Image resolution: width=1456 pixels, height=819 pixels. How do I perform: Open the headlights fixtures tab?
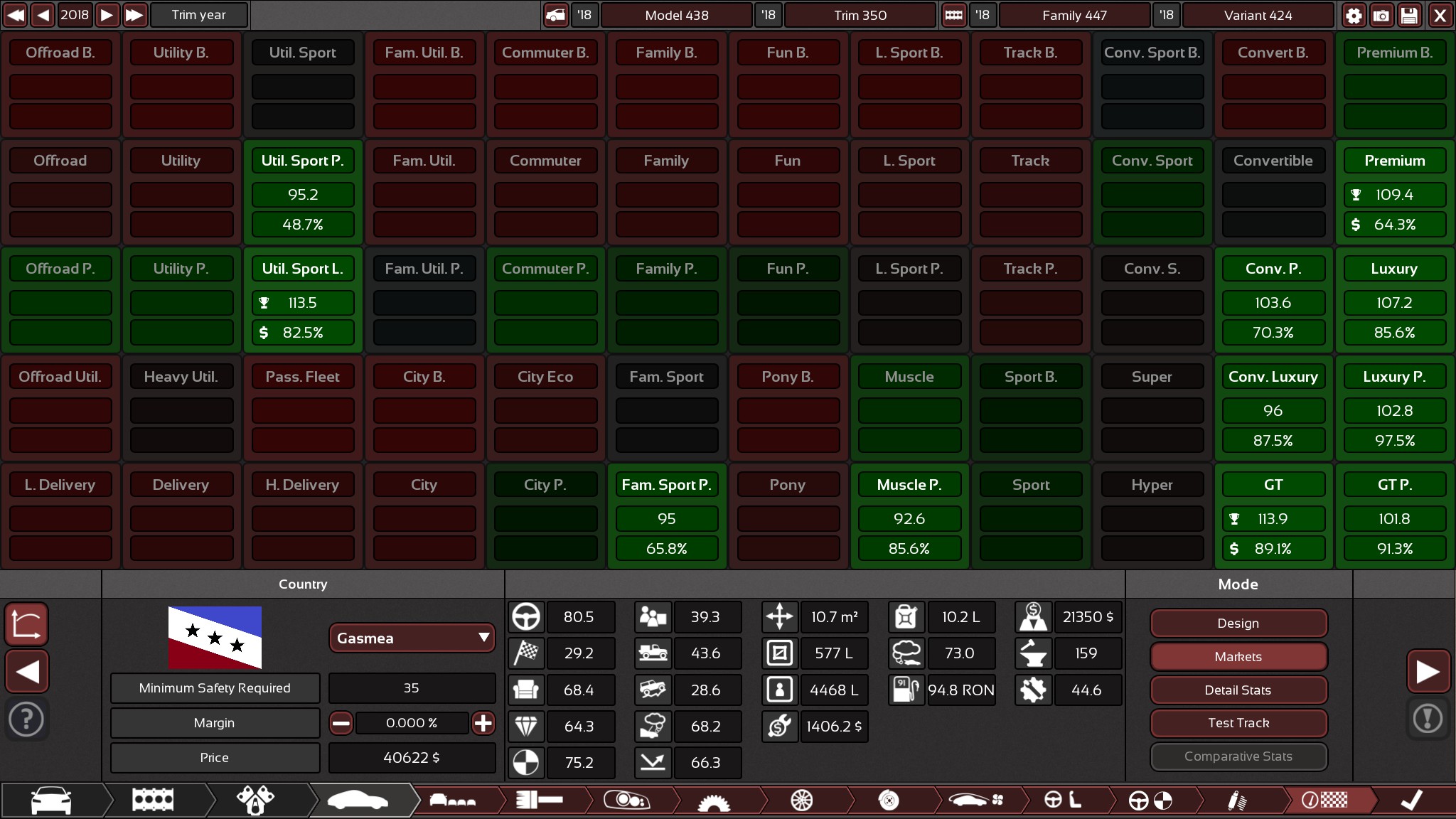coord(626,801)
